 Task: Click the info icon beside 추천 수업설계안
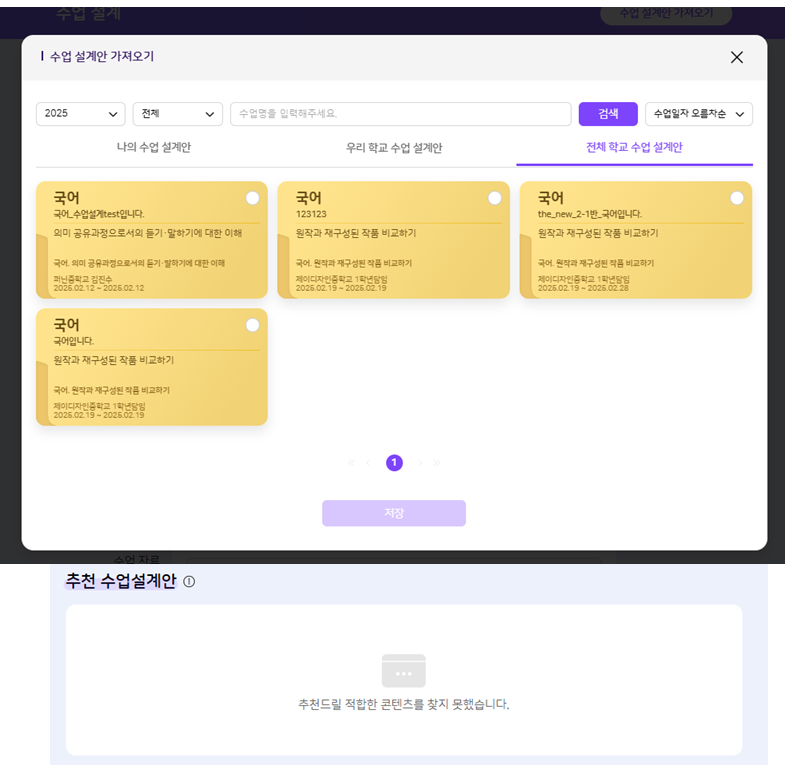click(189, 582)
